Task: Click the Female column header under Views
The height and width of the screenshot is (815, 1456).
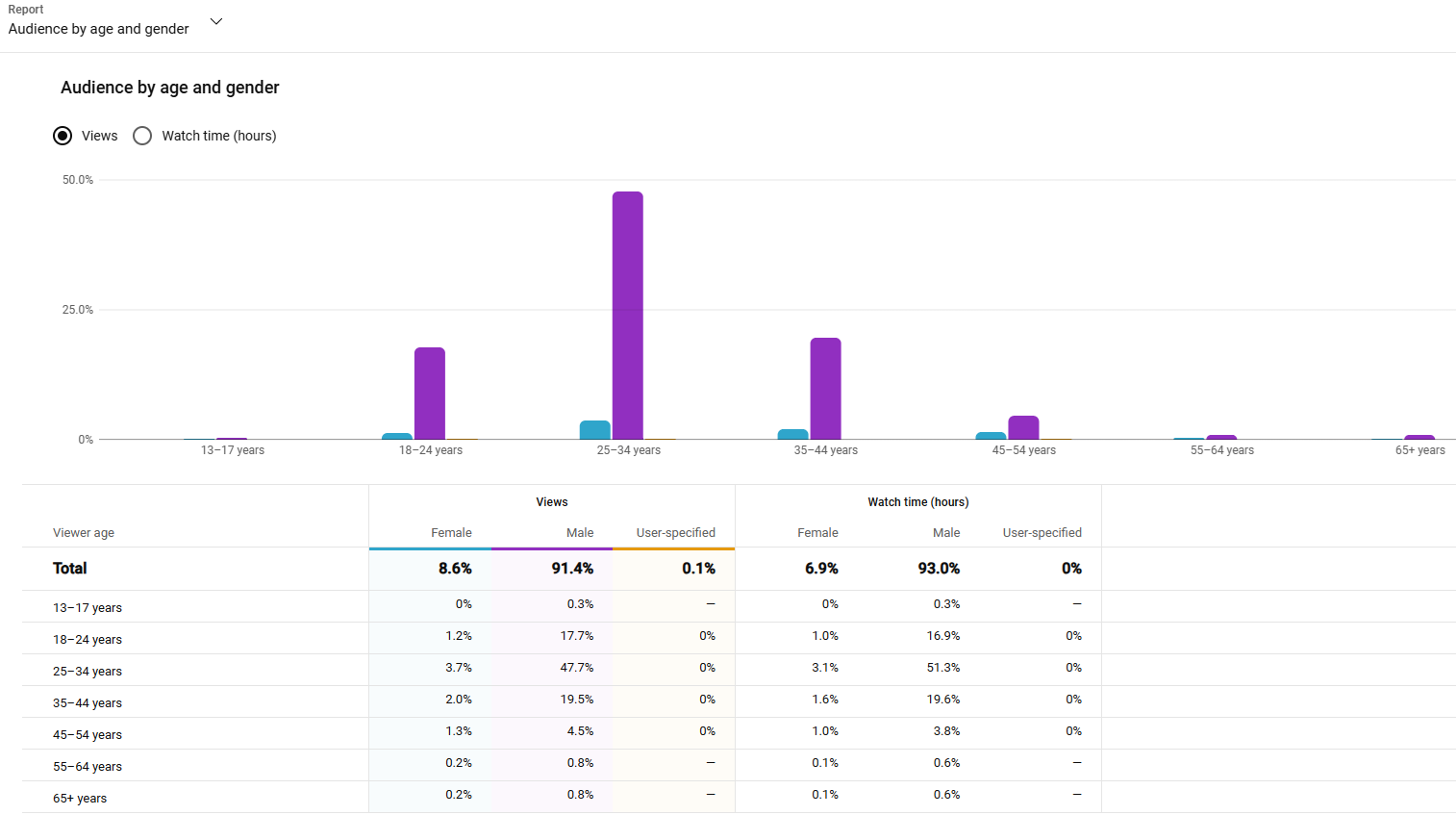Action: pos(451,533)
